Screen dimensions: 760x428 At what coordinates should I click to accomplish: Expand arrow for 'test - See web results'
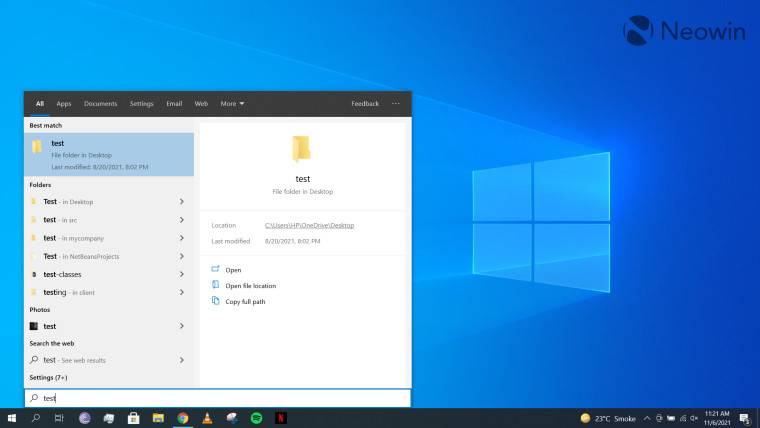click(x=181, y=360)
